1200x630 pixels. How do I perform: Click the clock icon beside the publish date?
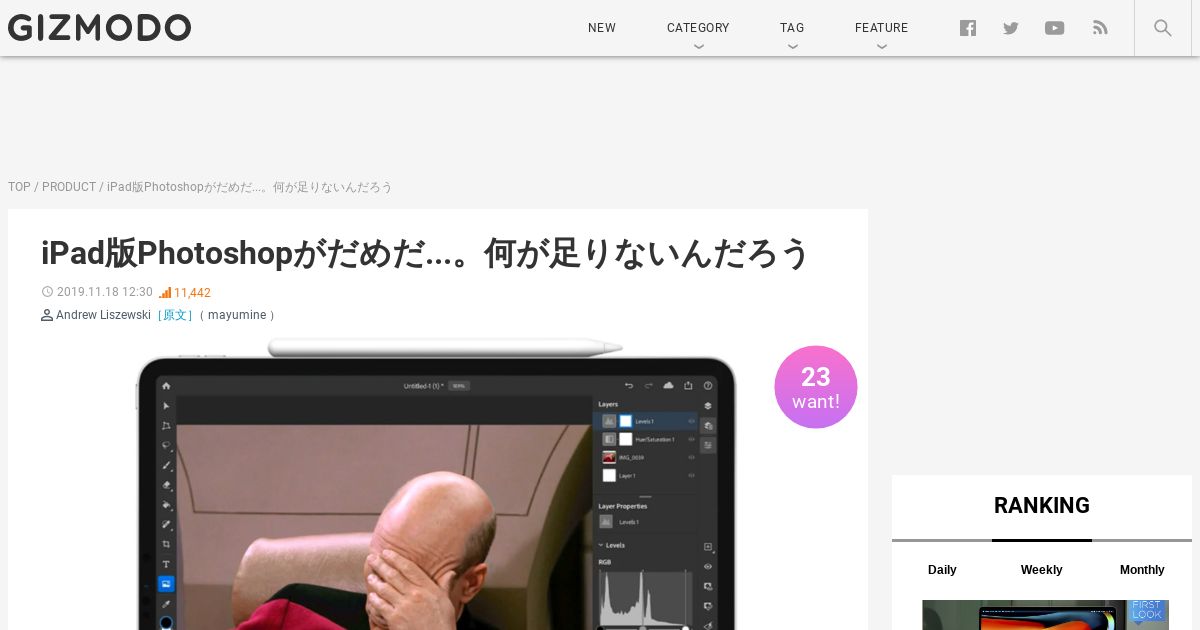click(47, 292)
